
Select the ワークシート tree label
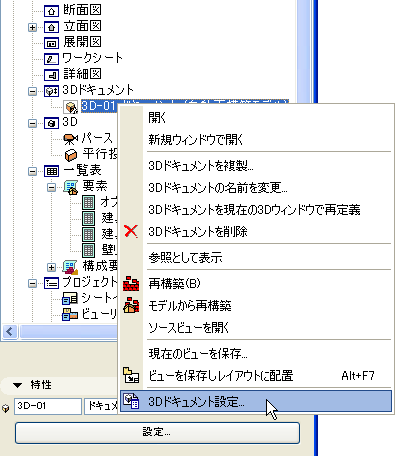click(93, 58)
